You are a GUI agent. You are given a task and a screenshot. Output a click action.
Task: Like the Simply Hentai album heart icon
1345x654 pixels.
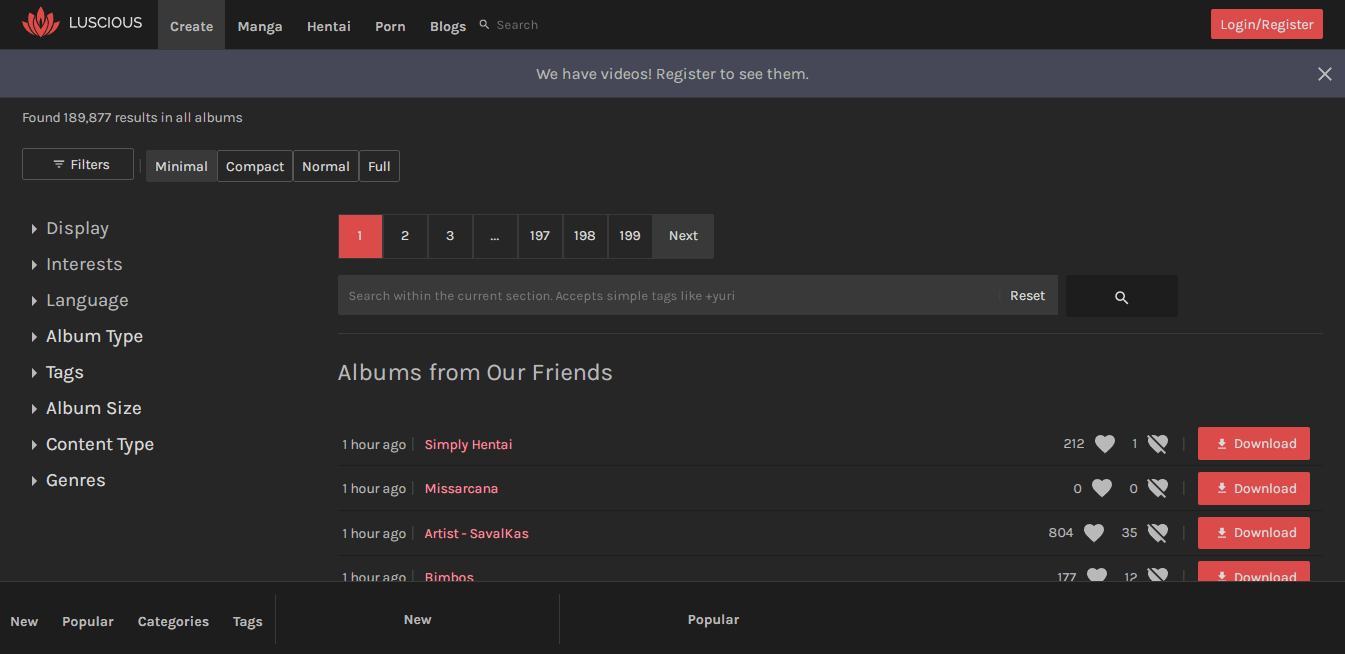click(x=1104, y=444)
